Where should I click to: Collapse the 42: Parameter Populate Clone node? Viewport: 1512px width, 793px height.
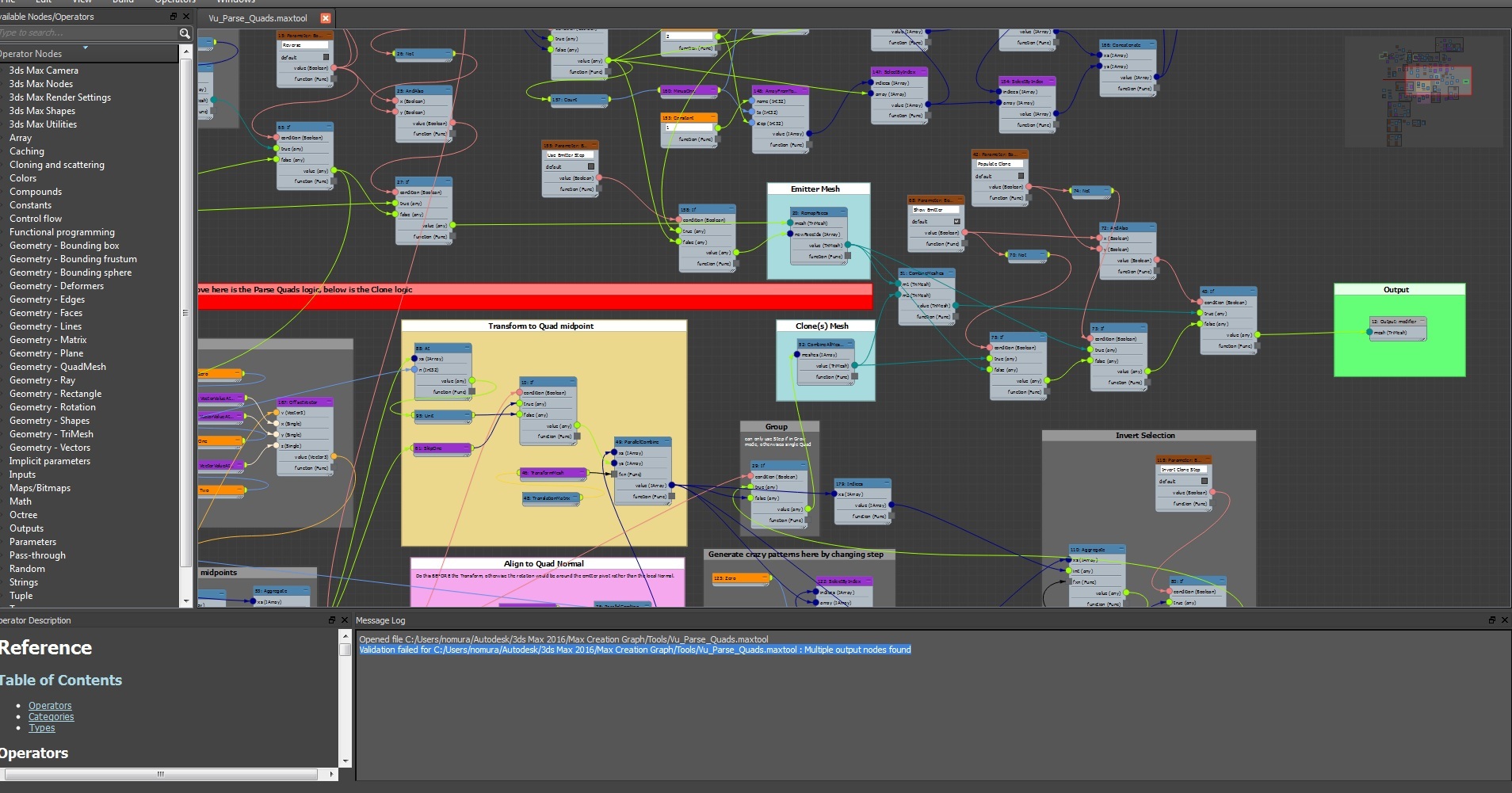click(1024, 154)
